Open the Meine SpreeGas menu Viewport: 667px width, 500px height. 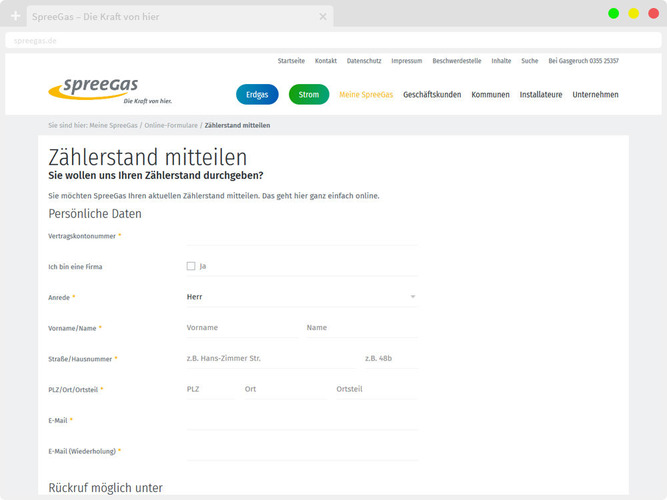[x=366, y=95]
